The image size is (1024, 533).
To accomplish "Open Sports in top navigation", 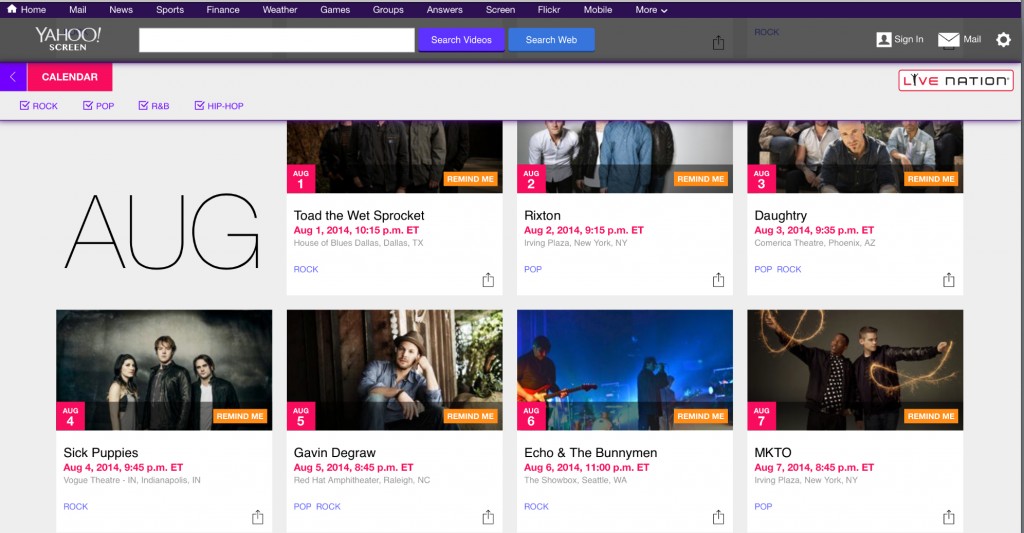I will 170,10.
